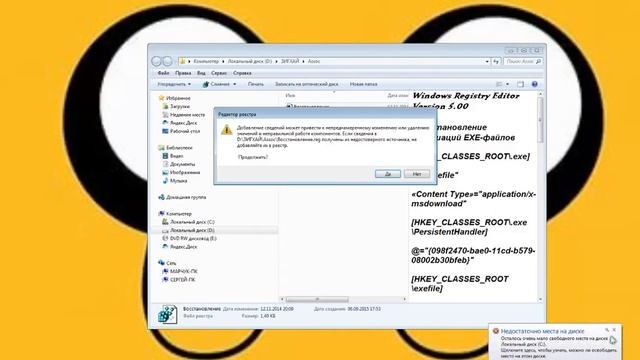This screenshot has height=360, width=640.
Task: Select Яндекс.Диск under Компьютер
Action: pos(183,247)
